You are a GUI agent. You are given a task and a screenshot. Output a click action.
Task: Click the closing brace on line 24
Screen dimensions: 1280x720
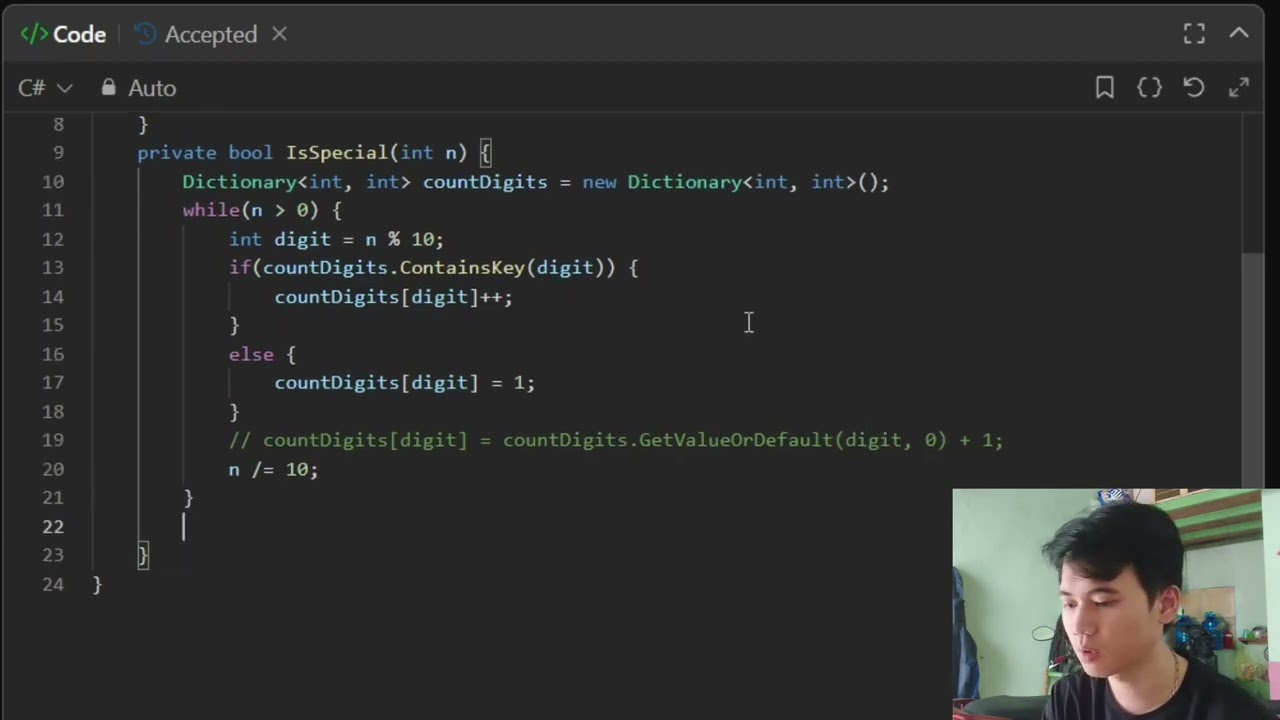97,584
